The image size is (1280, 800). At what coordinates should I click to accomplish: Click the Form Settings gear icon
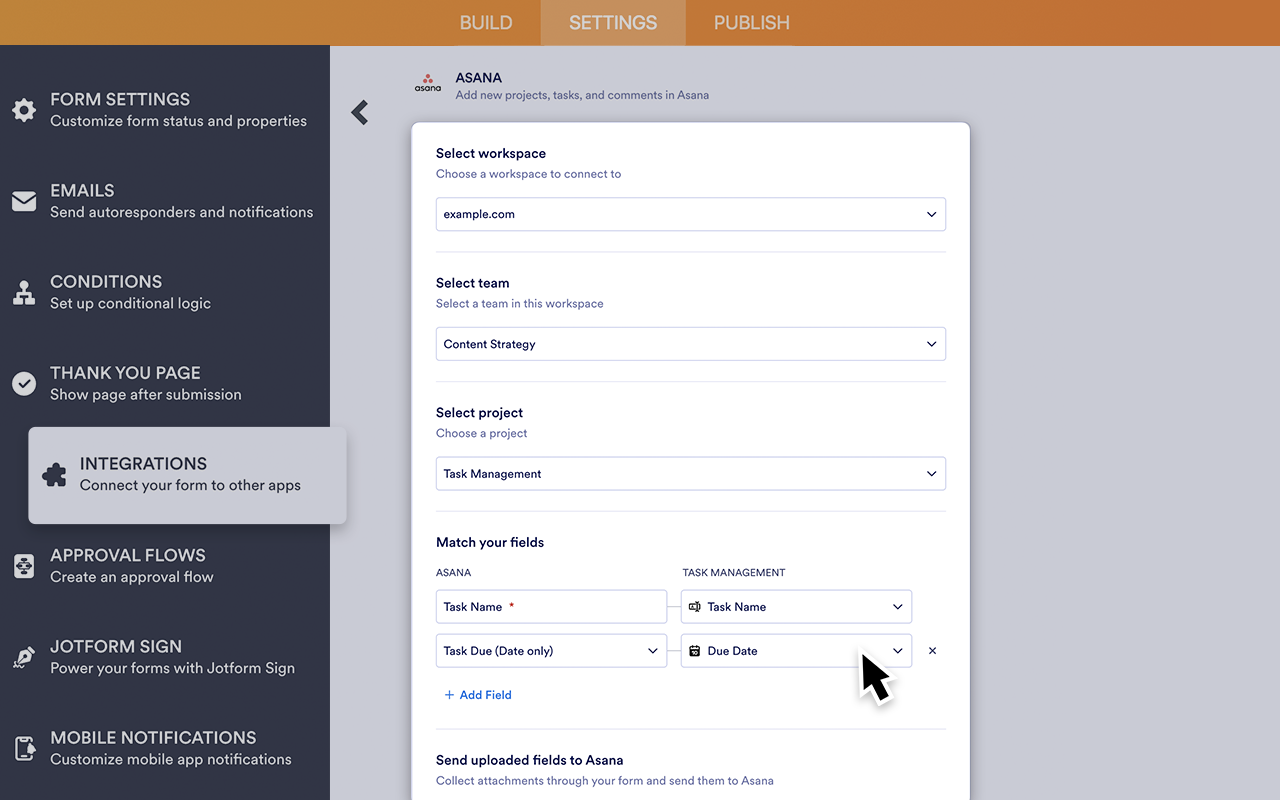coord(24,110)
